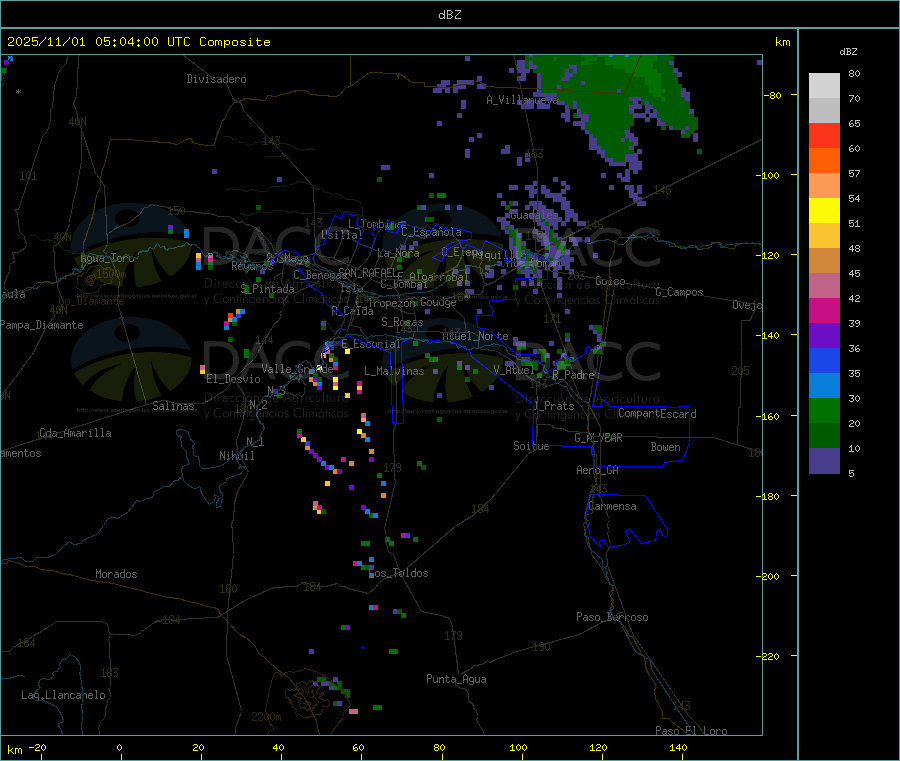The height and width of the screenshot is (761, 900).
Task: Click the Atuel_Norte label
Action: (475, 336)
